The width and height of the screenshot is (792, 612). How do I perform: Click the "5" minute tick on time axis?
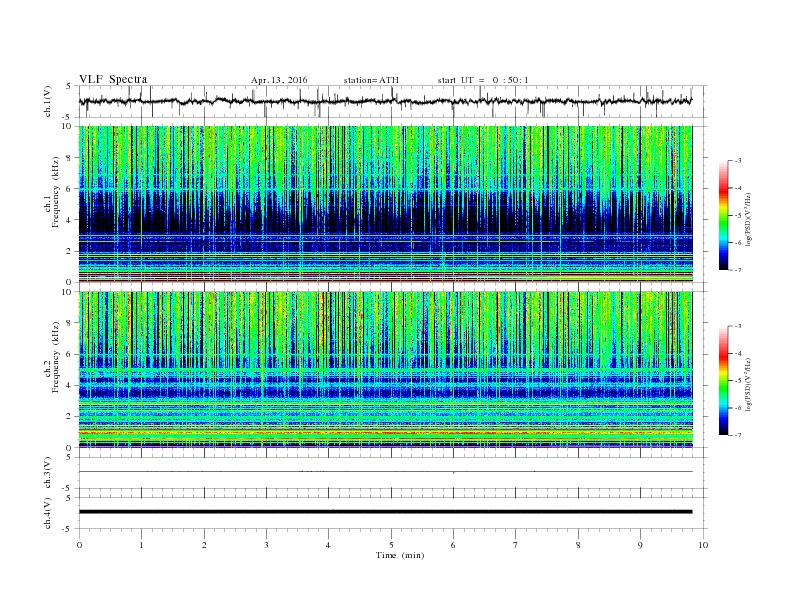[391, 545]
